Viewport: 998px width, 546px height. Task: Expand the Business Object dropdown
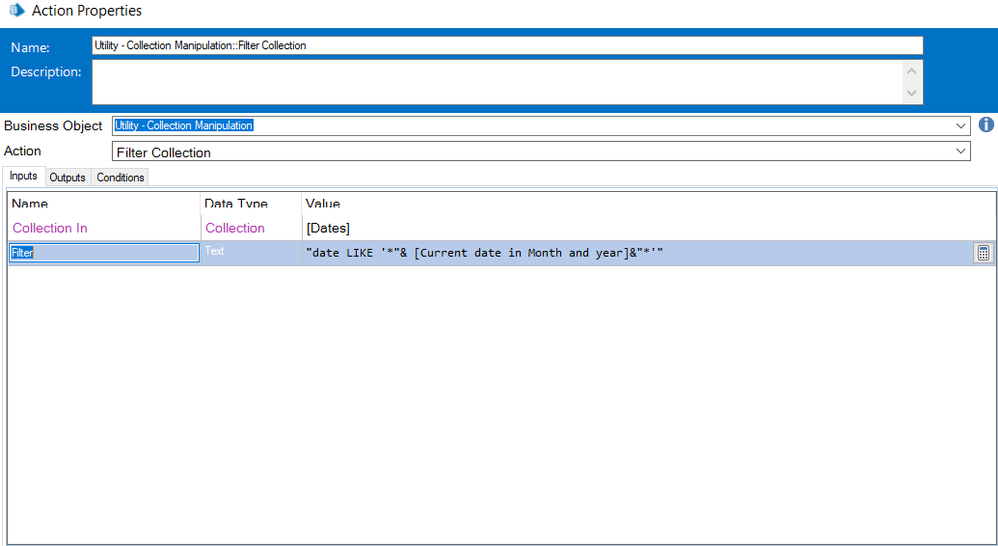[961, 125]
